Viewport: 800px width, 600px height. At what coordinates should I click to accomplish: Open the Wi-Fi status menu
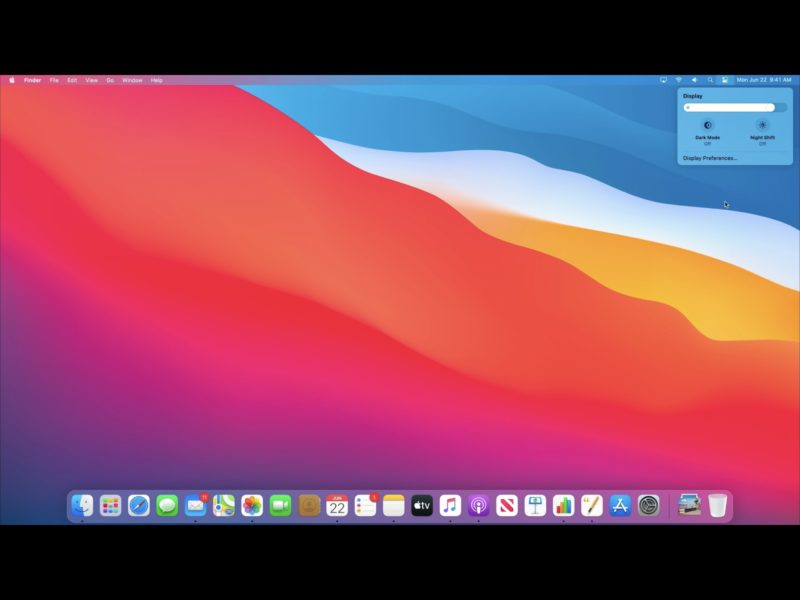point(679,80)
